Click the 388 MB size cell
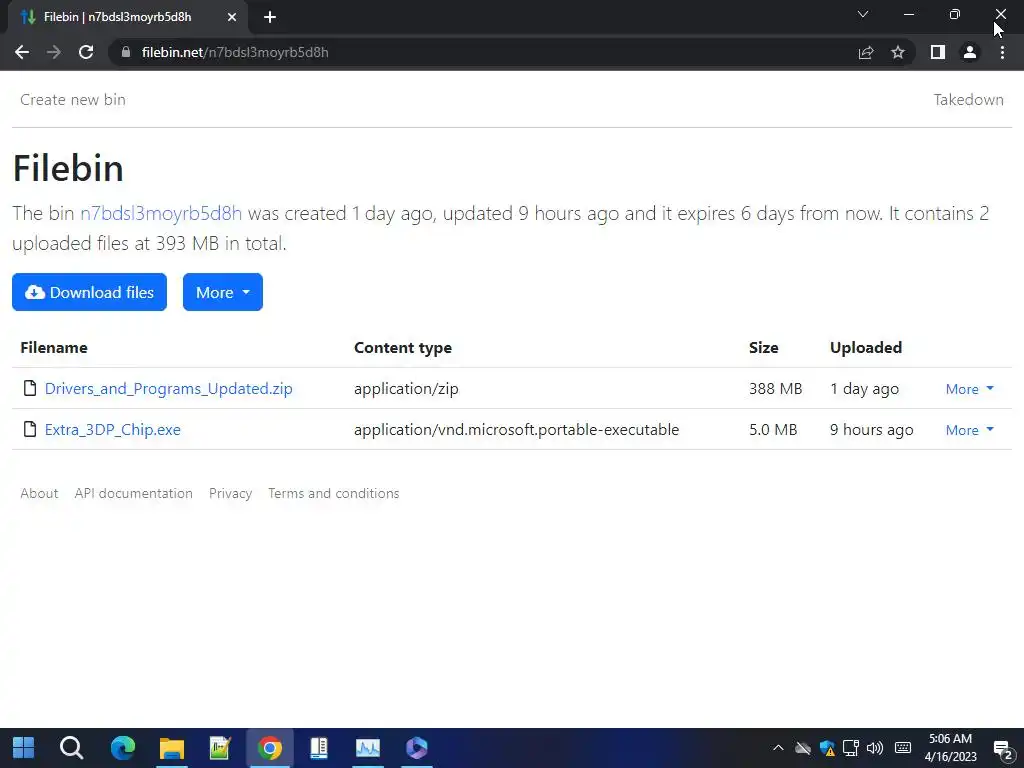 (x=775, y=389)
